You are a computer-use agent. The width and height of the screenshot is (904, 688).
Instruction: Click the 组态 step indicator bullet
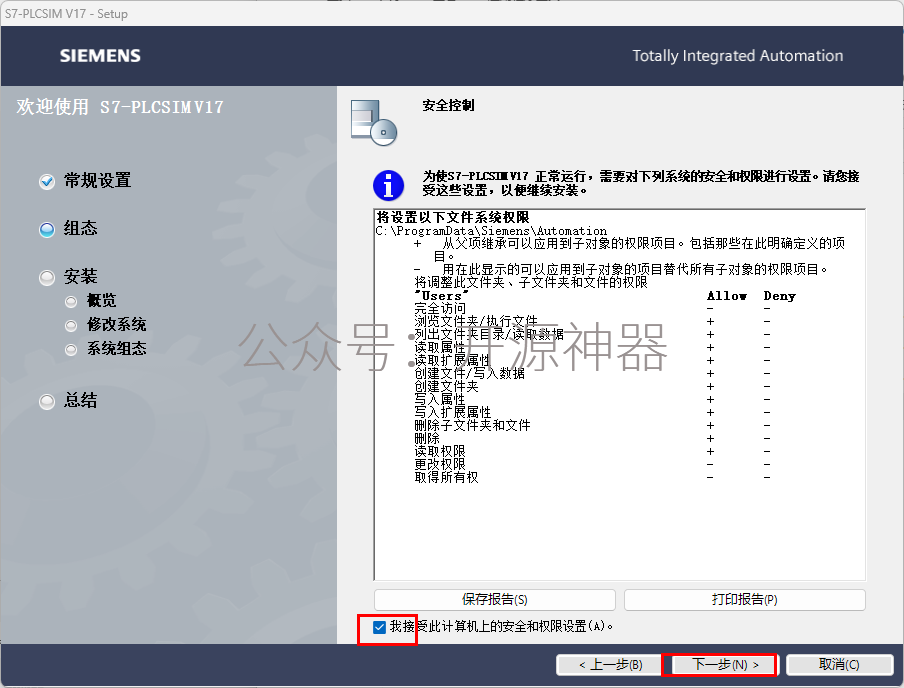click(x=47, y=230)
